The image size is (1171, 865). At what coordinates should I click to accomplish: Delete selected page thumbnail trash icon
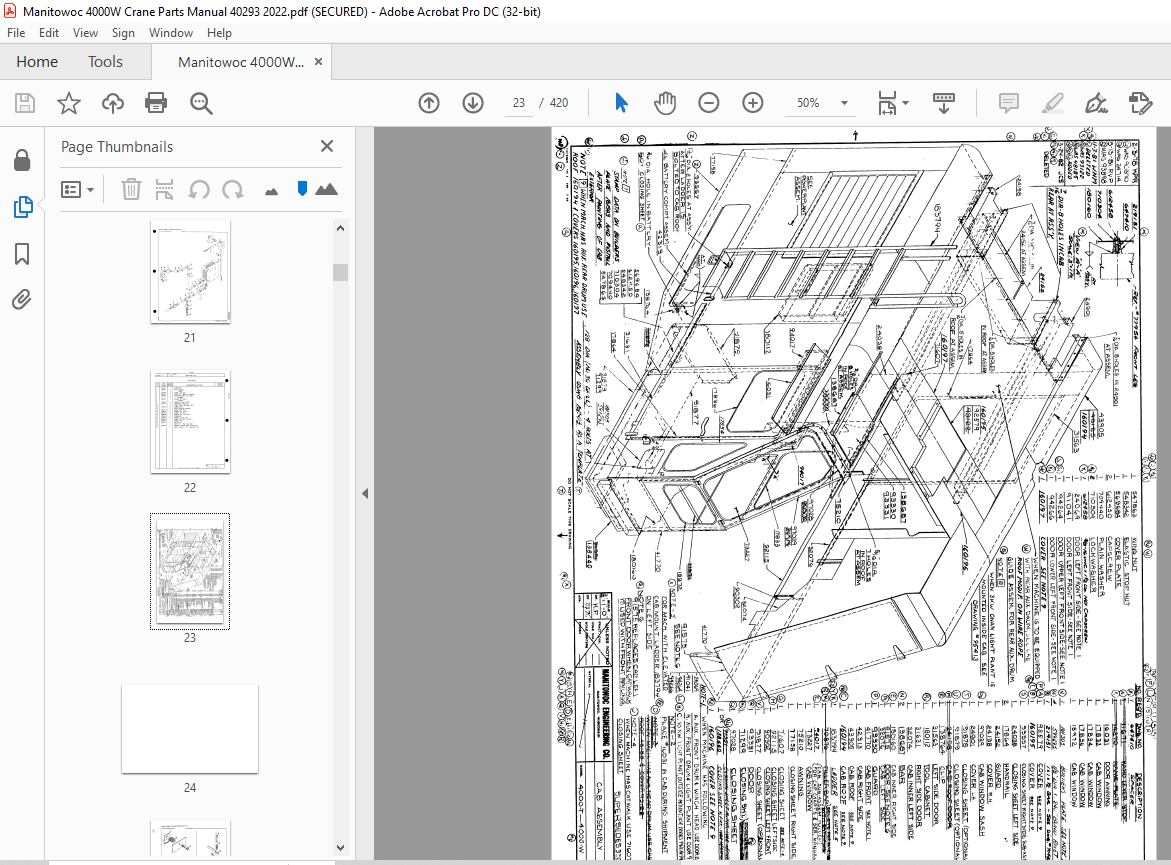(x=131, y=190)
